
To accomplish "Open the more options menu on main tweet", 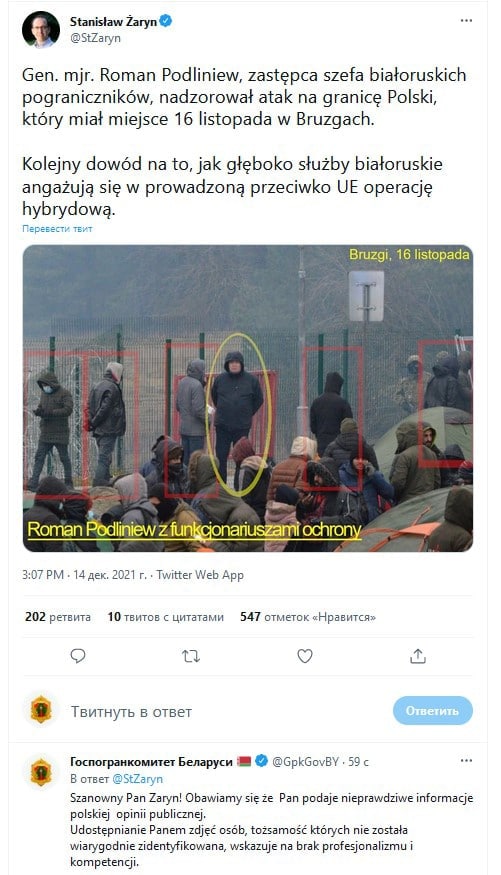I will (x=466, y=21).
